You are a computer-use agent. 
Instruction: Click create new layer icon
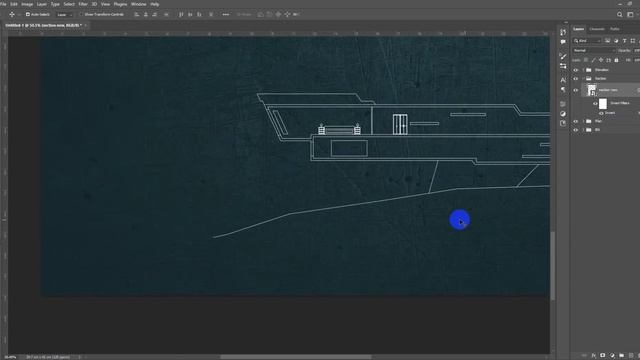point(631,356)
